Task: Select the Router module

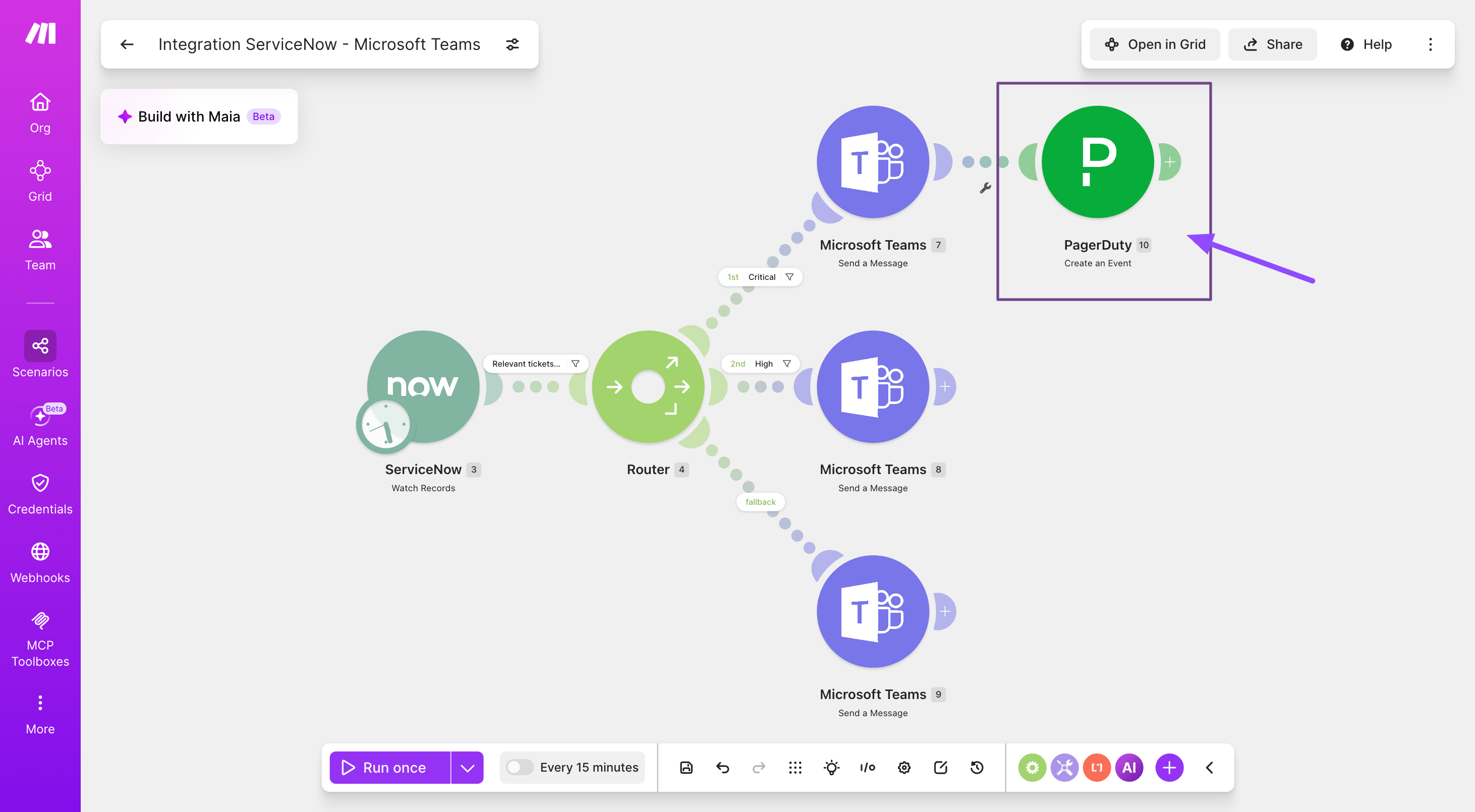Action: 648,386
